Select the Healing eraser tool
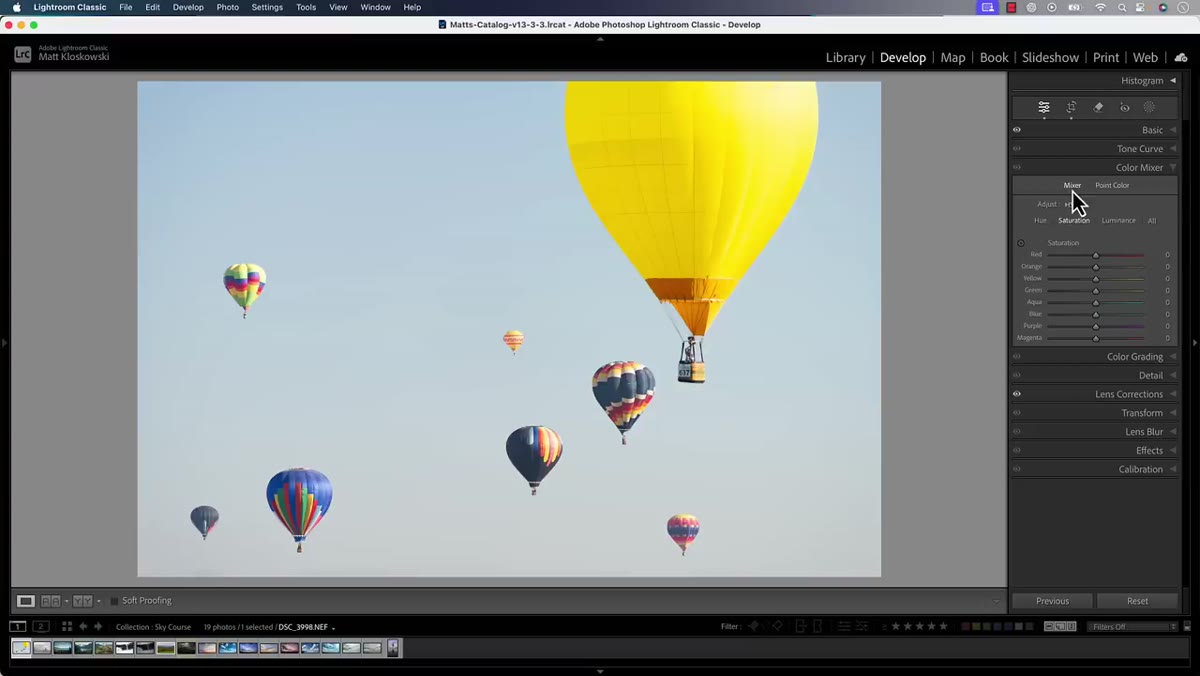Screen dimensions: 1200x676 (1098, 107)
